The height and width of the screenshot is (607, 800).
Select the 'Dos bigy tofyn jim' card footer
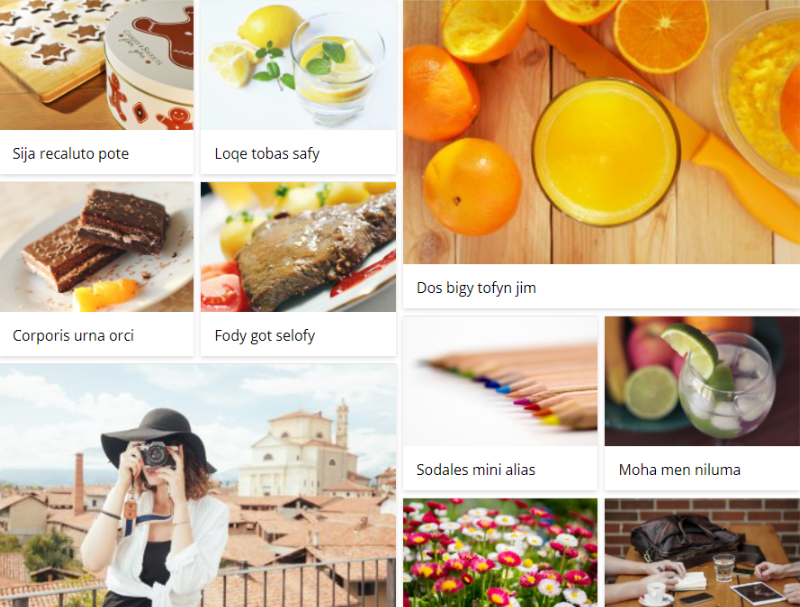pyautogui.click(x=602, y=286)
